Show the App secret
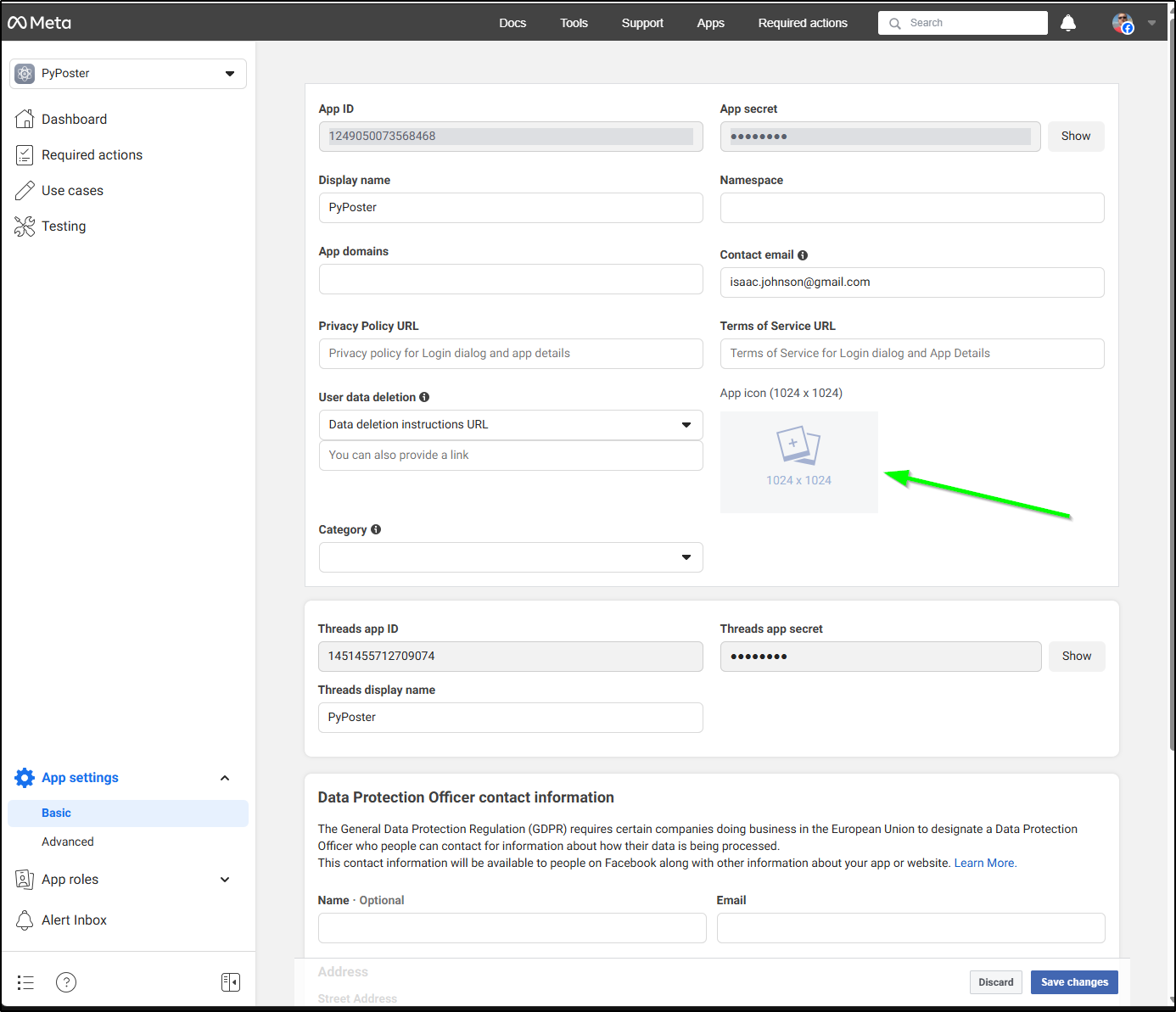The image size is (1176, 1012). tap(1076, 137)
